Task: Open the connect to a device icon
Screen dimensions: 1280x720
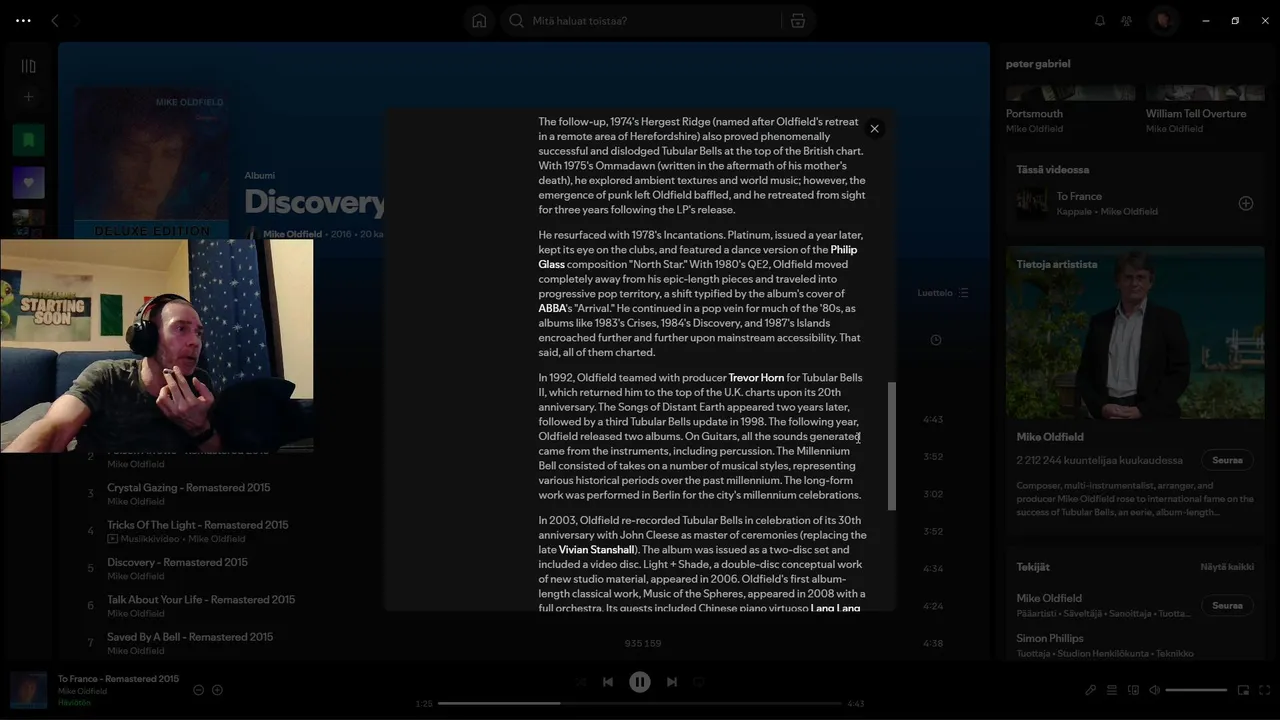Action: point(1133,690)
